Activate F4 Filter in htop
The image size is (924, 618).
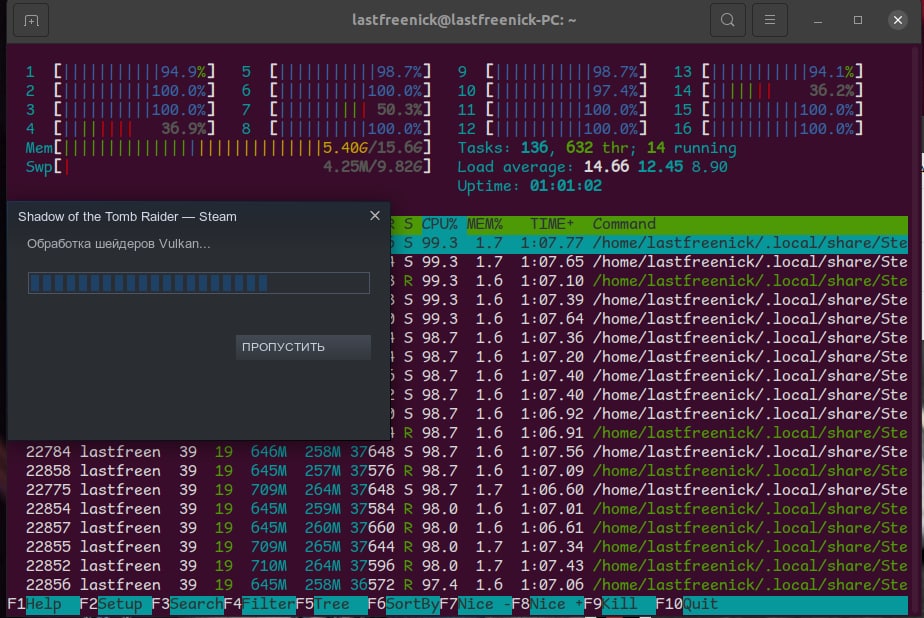(259, 604)
